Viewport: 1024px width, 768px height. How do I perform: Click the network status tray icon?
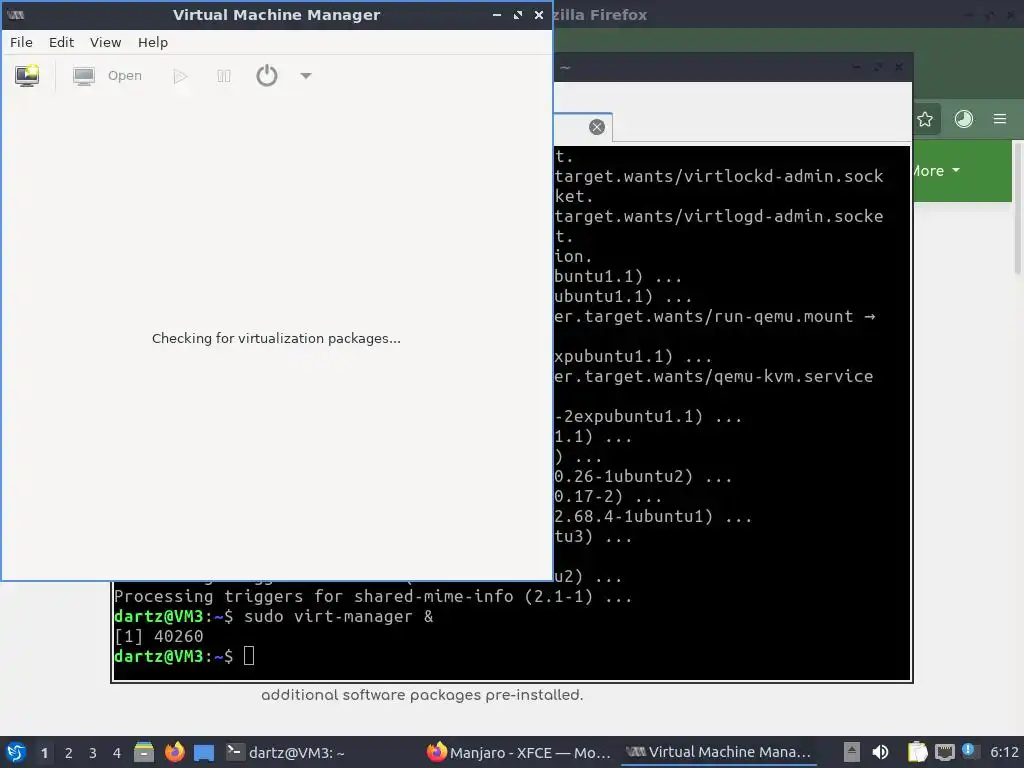click(944, 752)
